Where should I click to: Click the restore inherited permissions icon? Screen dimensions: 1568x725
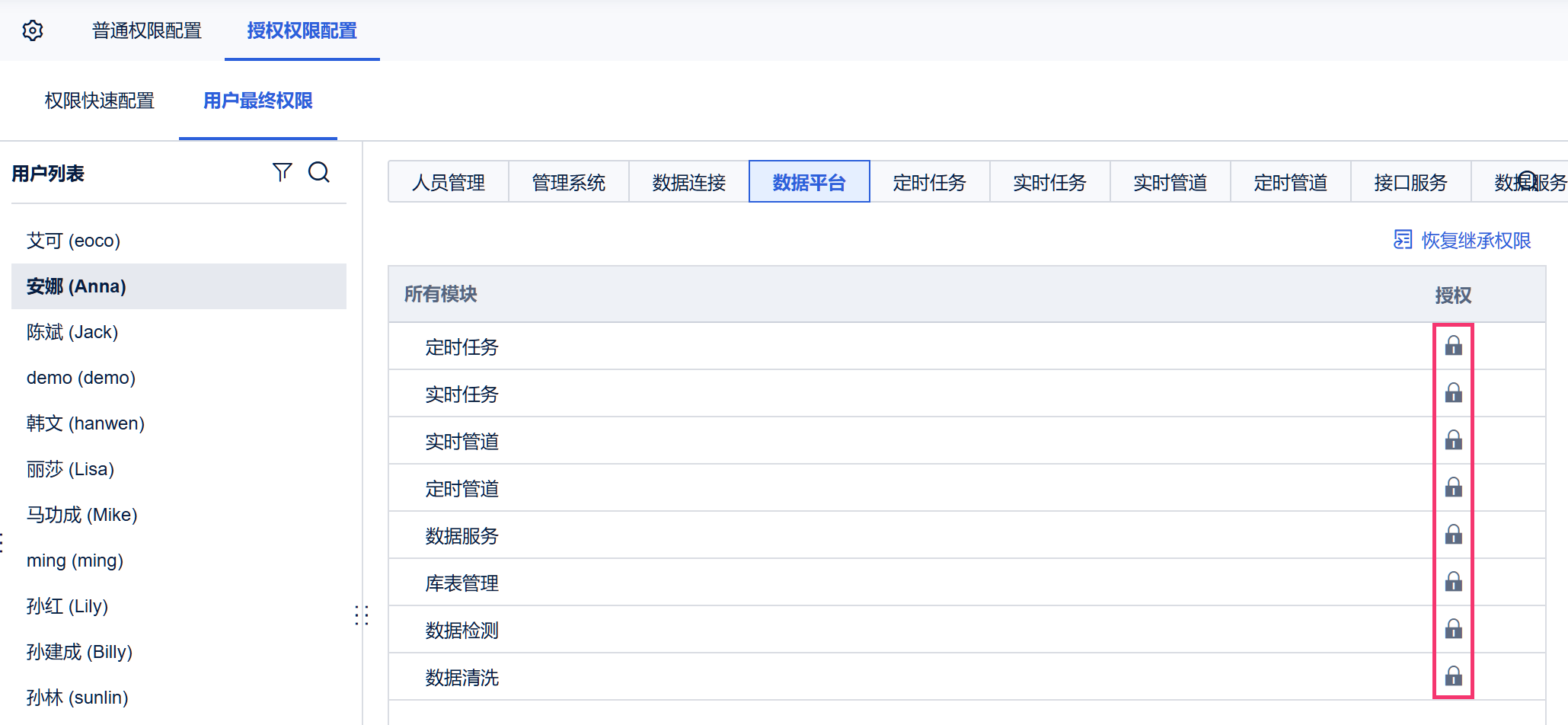1402,240
